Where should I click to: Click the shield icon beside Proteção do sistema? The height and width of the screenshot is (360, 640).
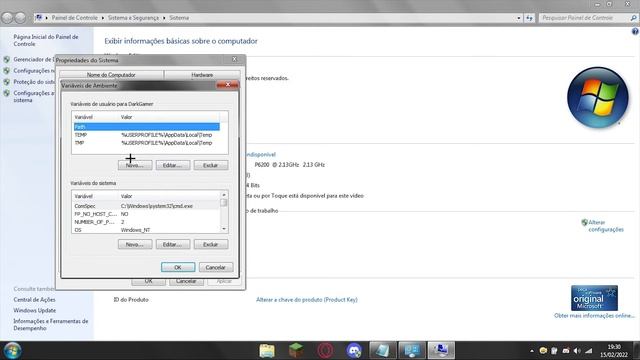[7, 82]
